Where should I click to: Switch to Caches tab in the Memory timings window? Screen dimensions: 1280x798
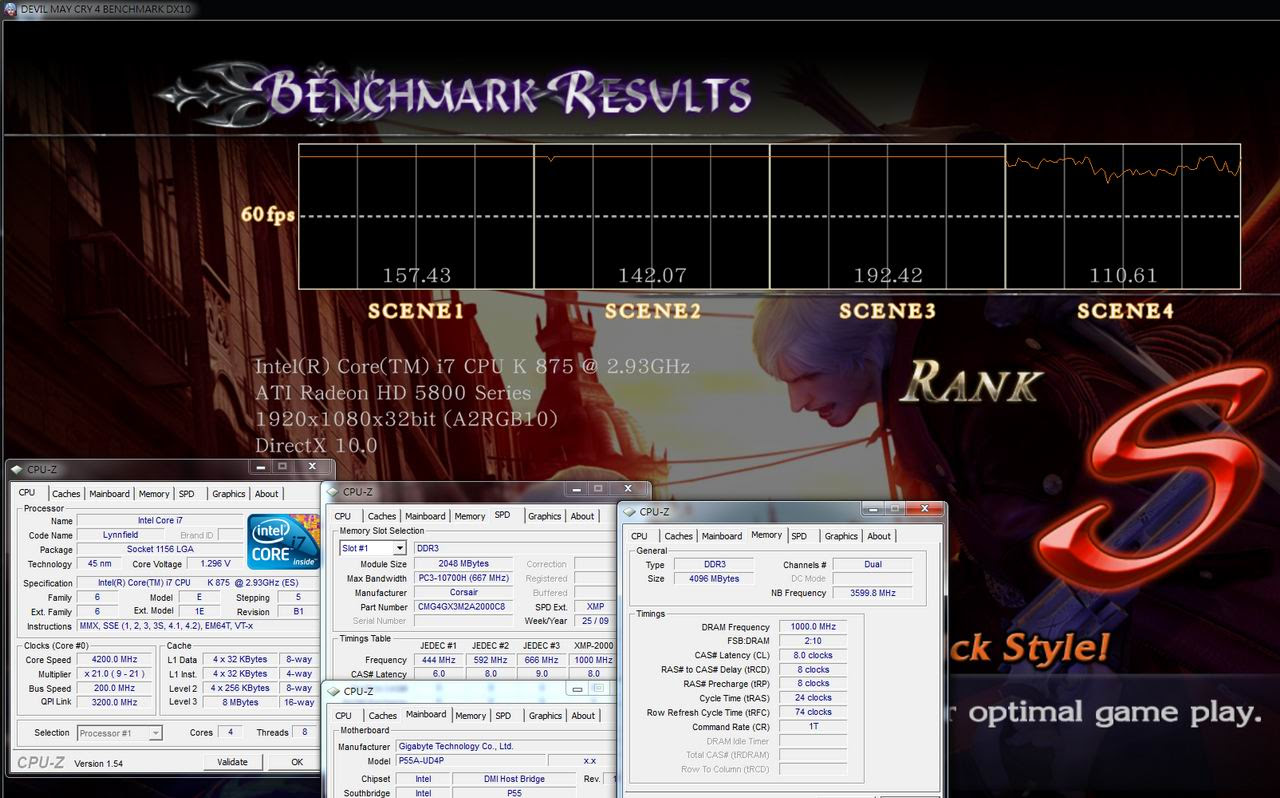coord(678,537)
